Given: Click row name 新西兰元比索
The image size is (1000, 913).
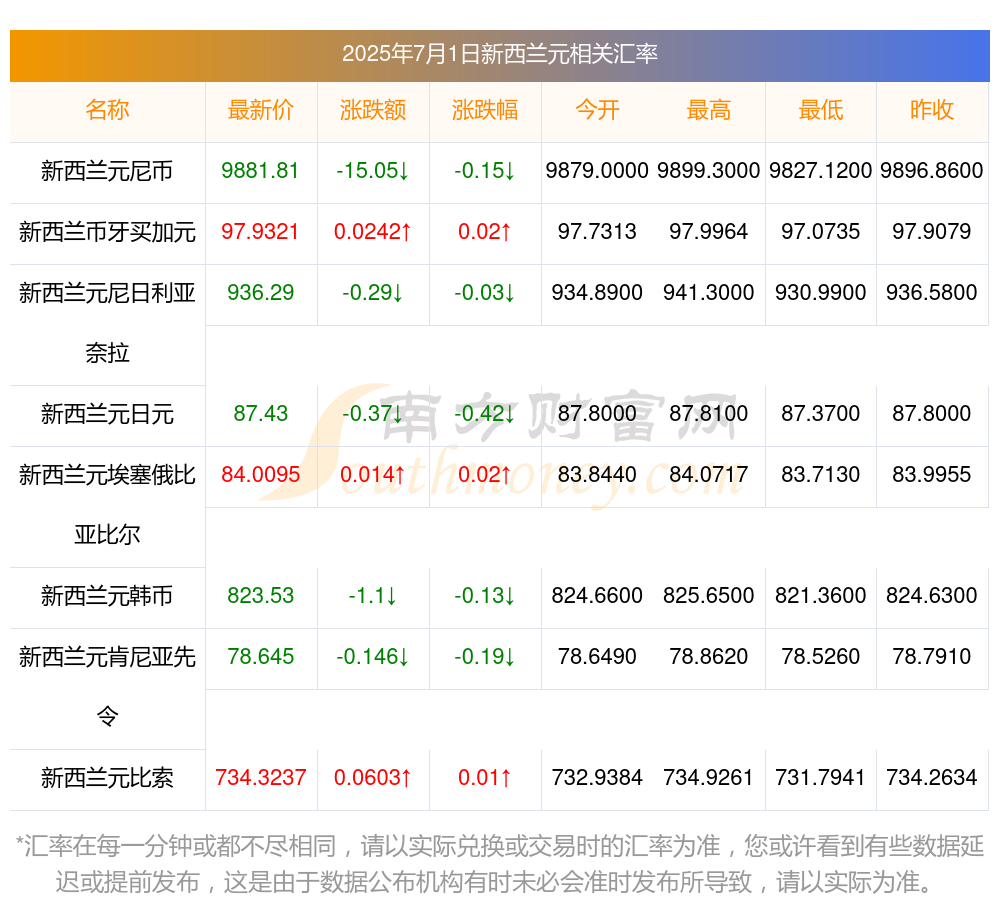Looking at the screenshot, I should click(107, 778).
